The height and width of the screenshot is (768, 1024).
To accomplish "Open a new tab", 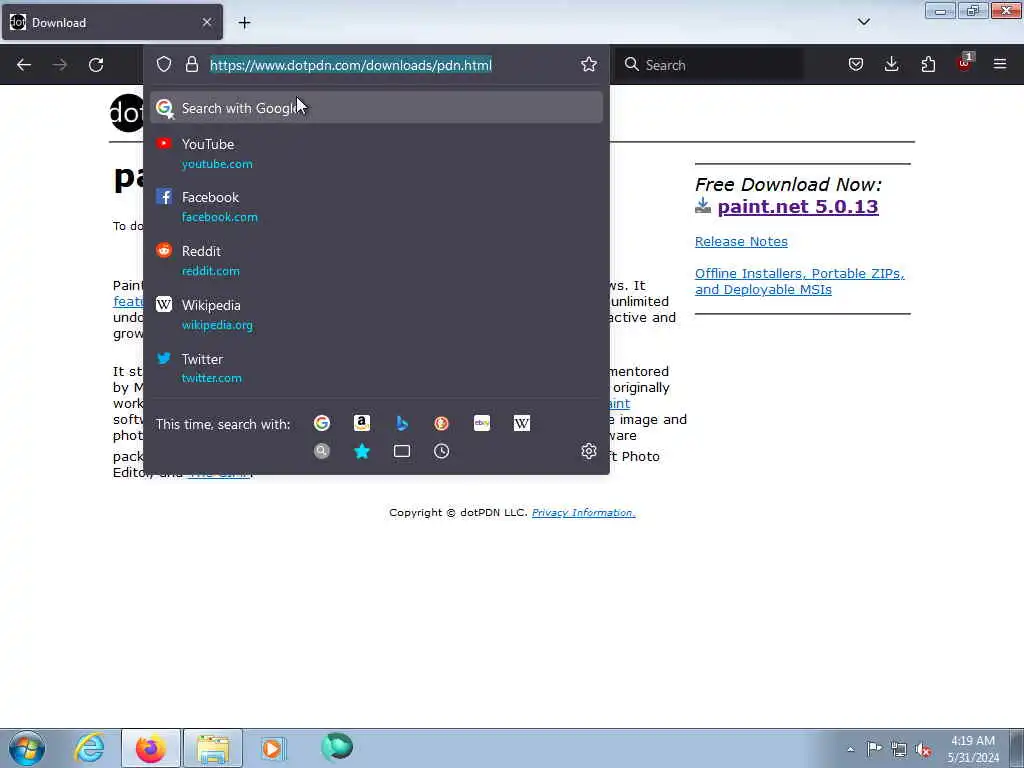I will 244,23.
